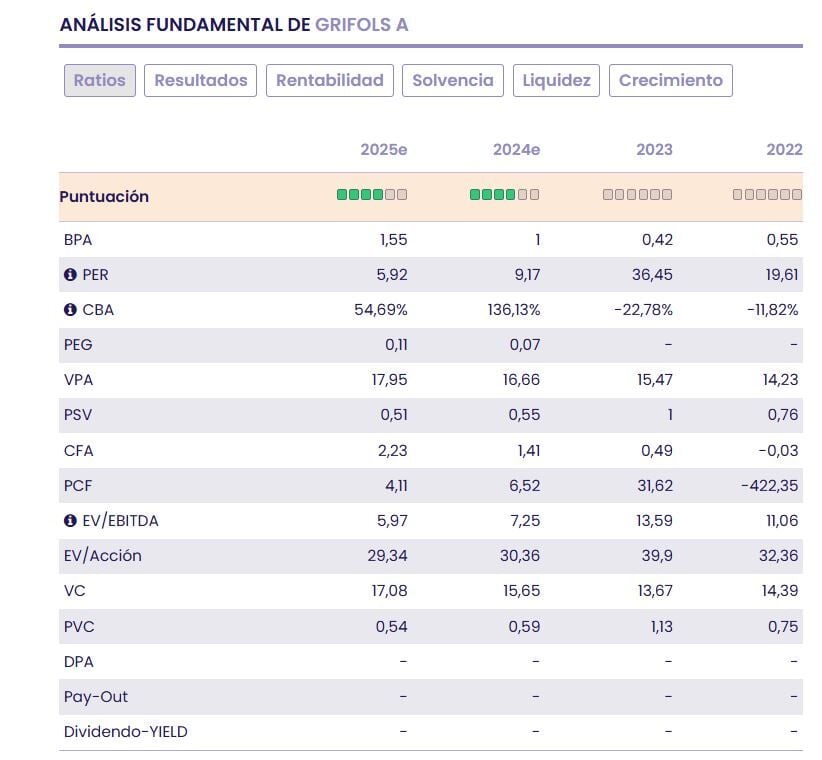Screen dimensions: 822x760
Task: Go to the Liquidez tab
Action: 556,81
